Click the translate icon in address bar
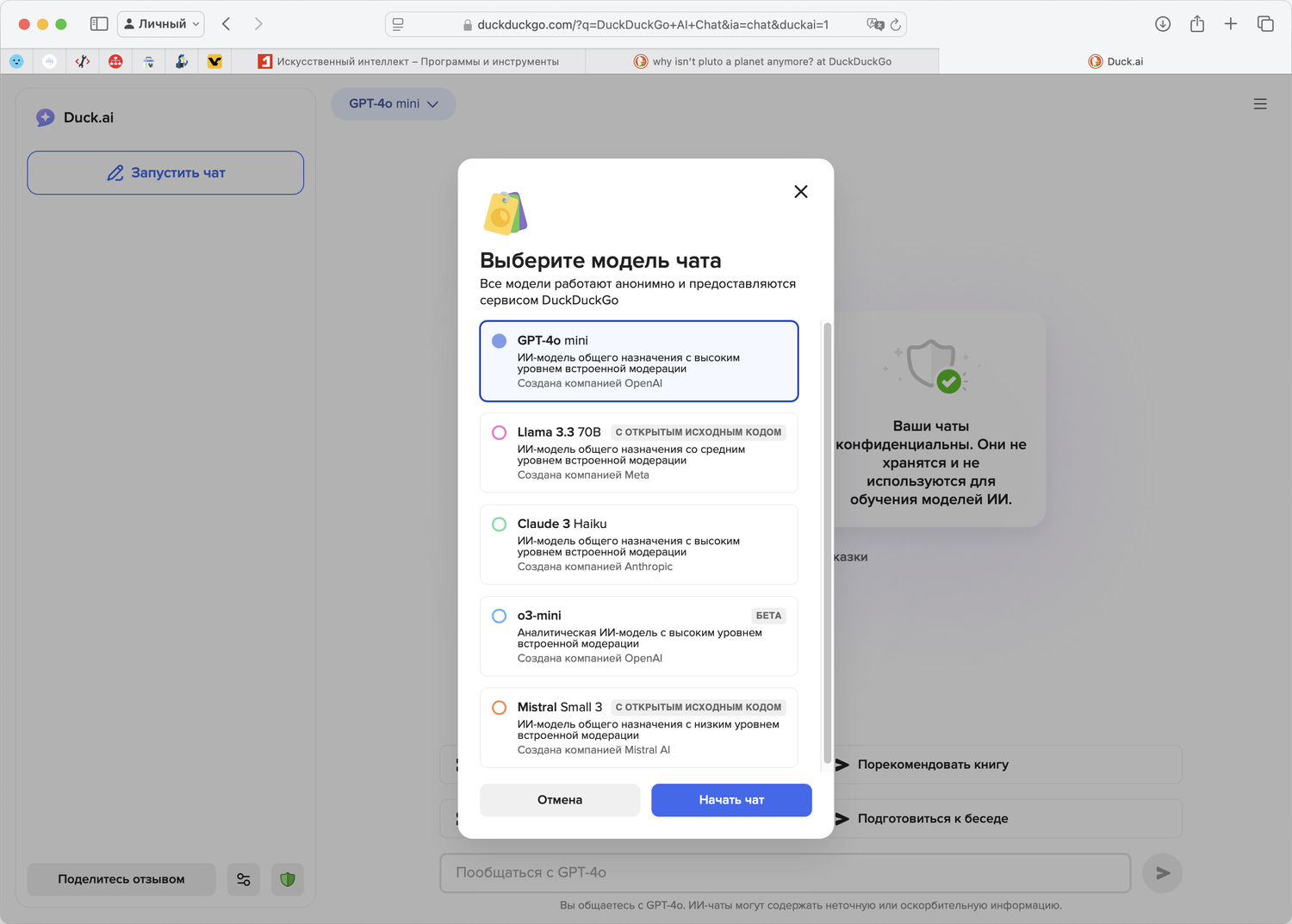Screen dimensions: 1292x924 tap(875, 25)
